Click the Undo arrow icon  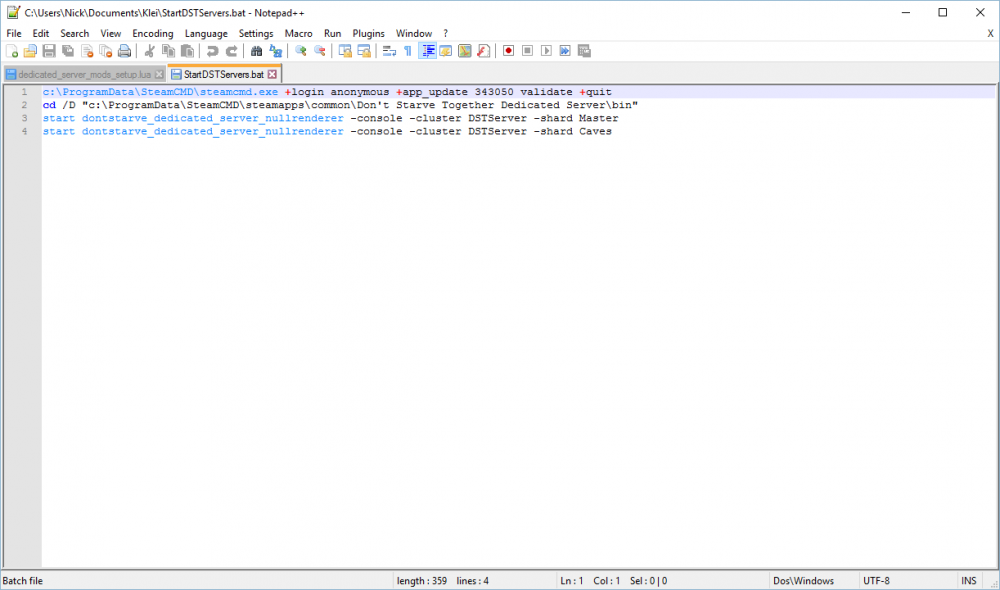tap(213, 51)
